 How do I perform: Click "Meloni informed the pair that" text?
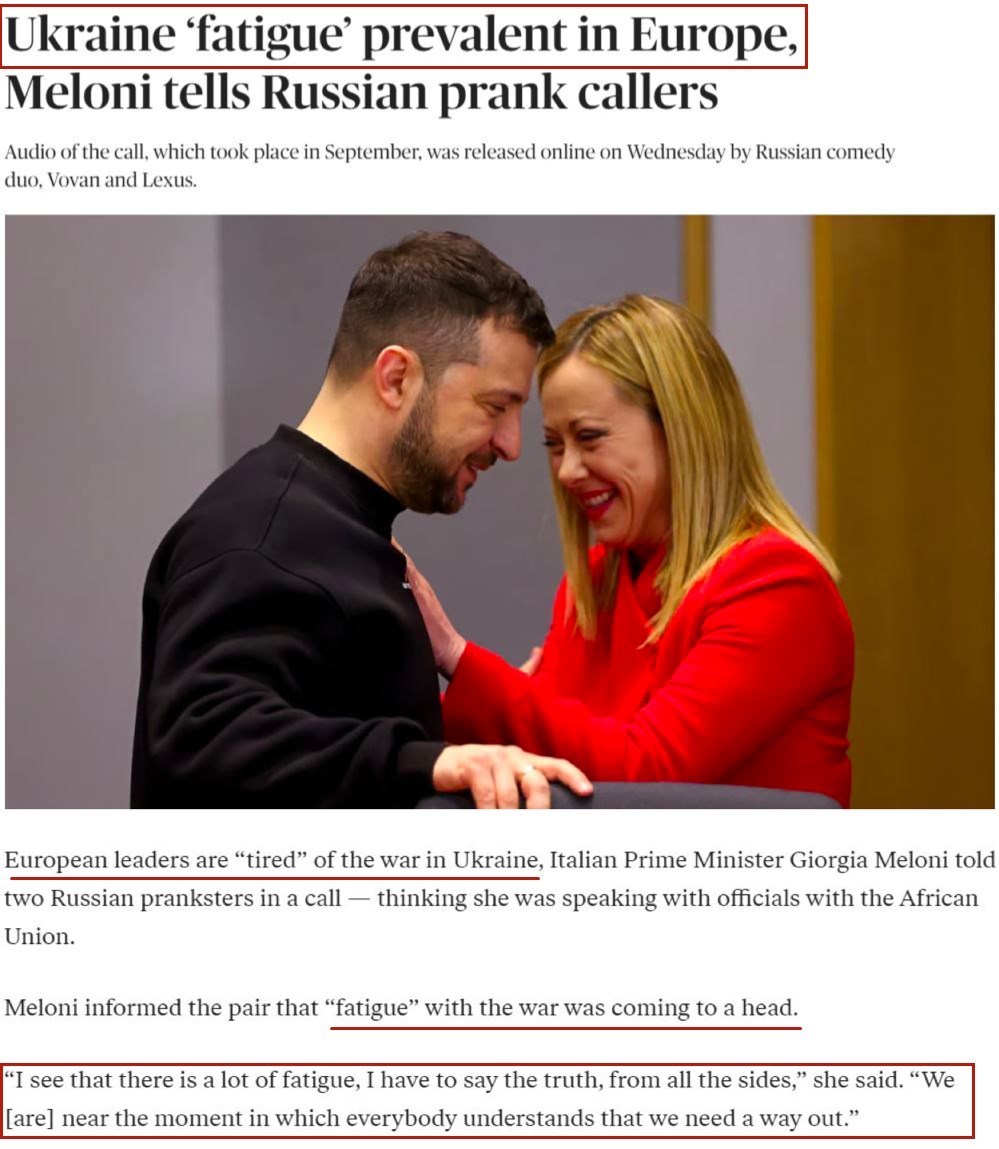click(x=161, y=1008)
